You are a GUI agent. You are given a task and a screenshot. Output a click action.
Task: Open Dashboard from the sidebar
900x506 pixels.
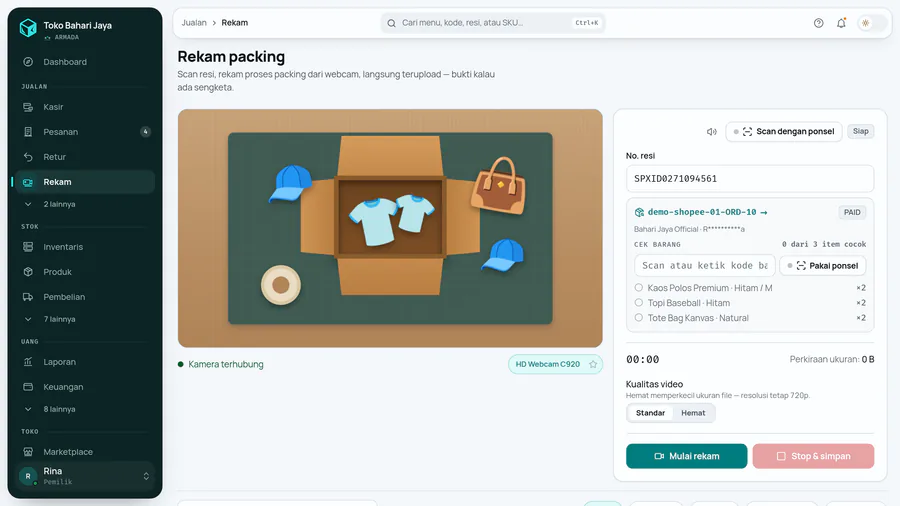click(x=84, y=62)
